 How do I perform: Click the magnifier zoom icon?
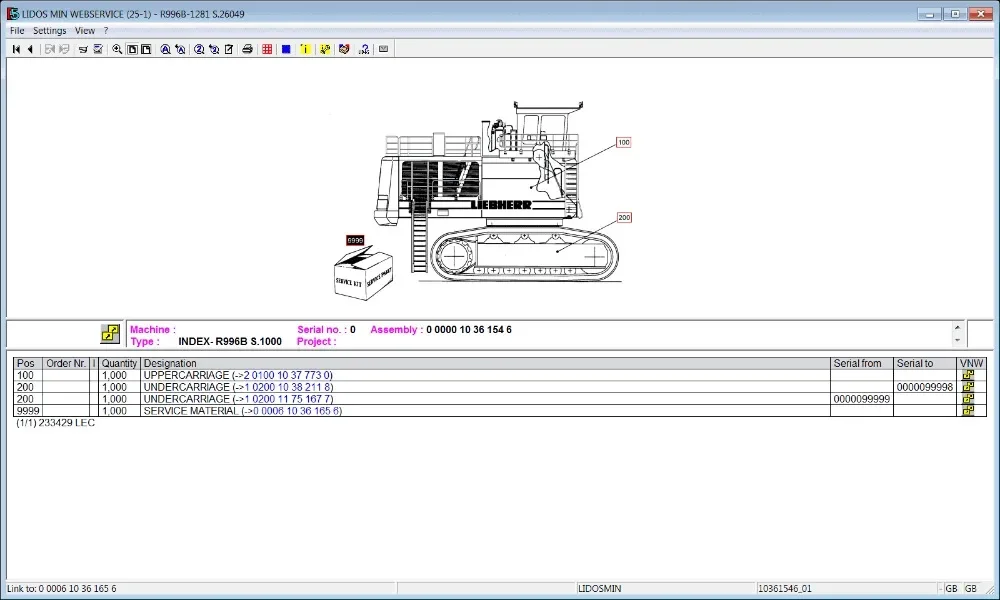click(x=117, y=49)
